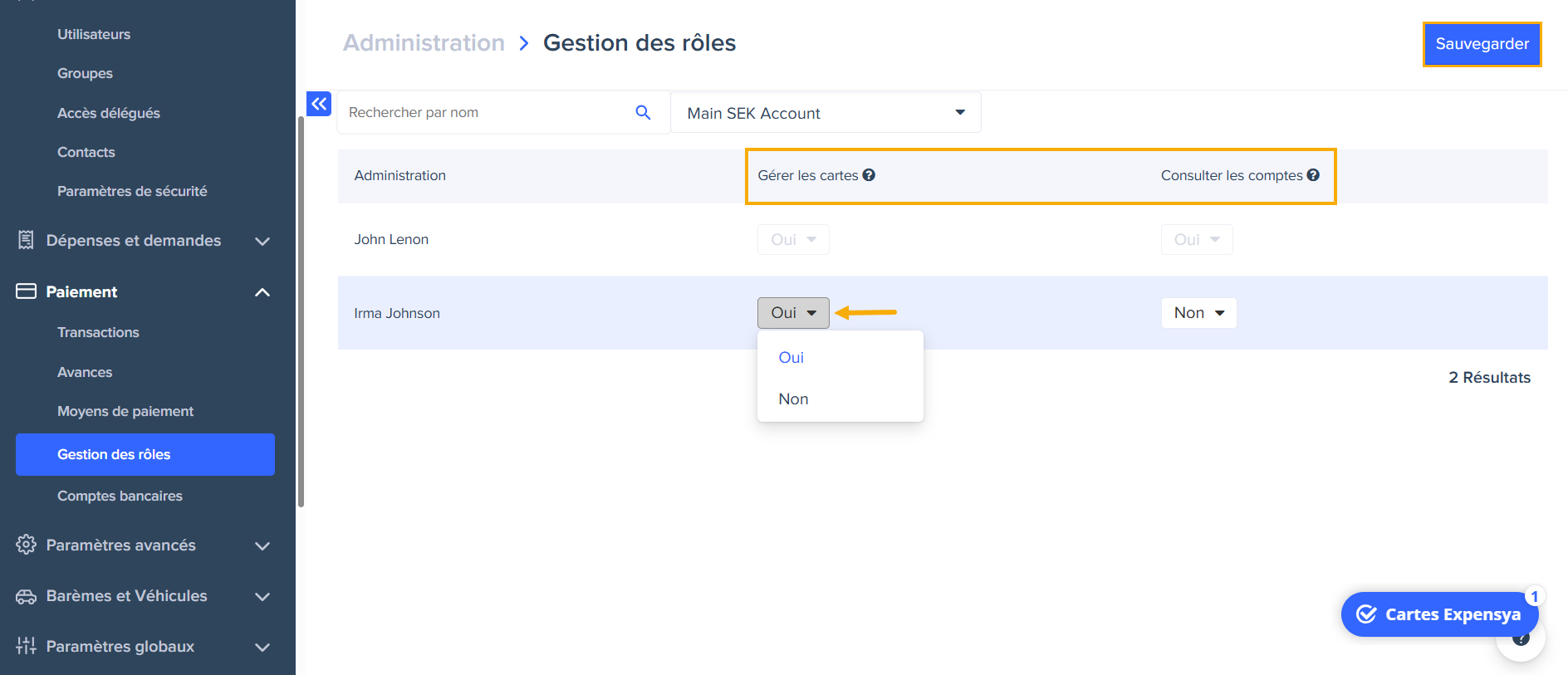This screenshot has height=675, width=1568.
Task: Click the search magnifier icon
Action: [x=643, y=112]
